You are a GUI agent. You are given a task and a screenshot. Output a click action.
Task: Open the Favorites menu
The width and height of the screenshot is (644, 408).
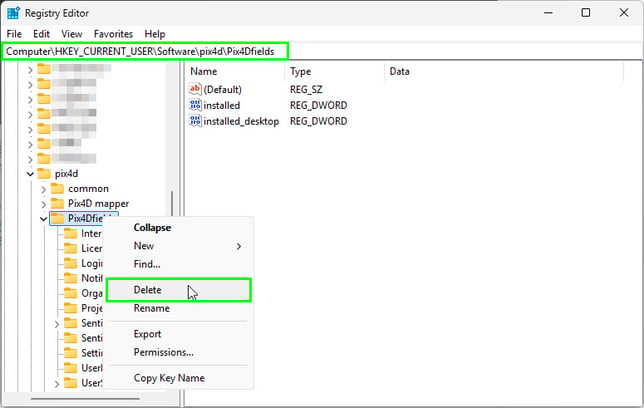pyautogui.click(x=113, y=34)
